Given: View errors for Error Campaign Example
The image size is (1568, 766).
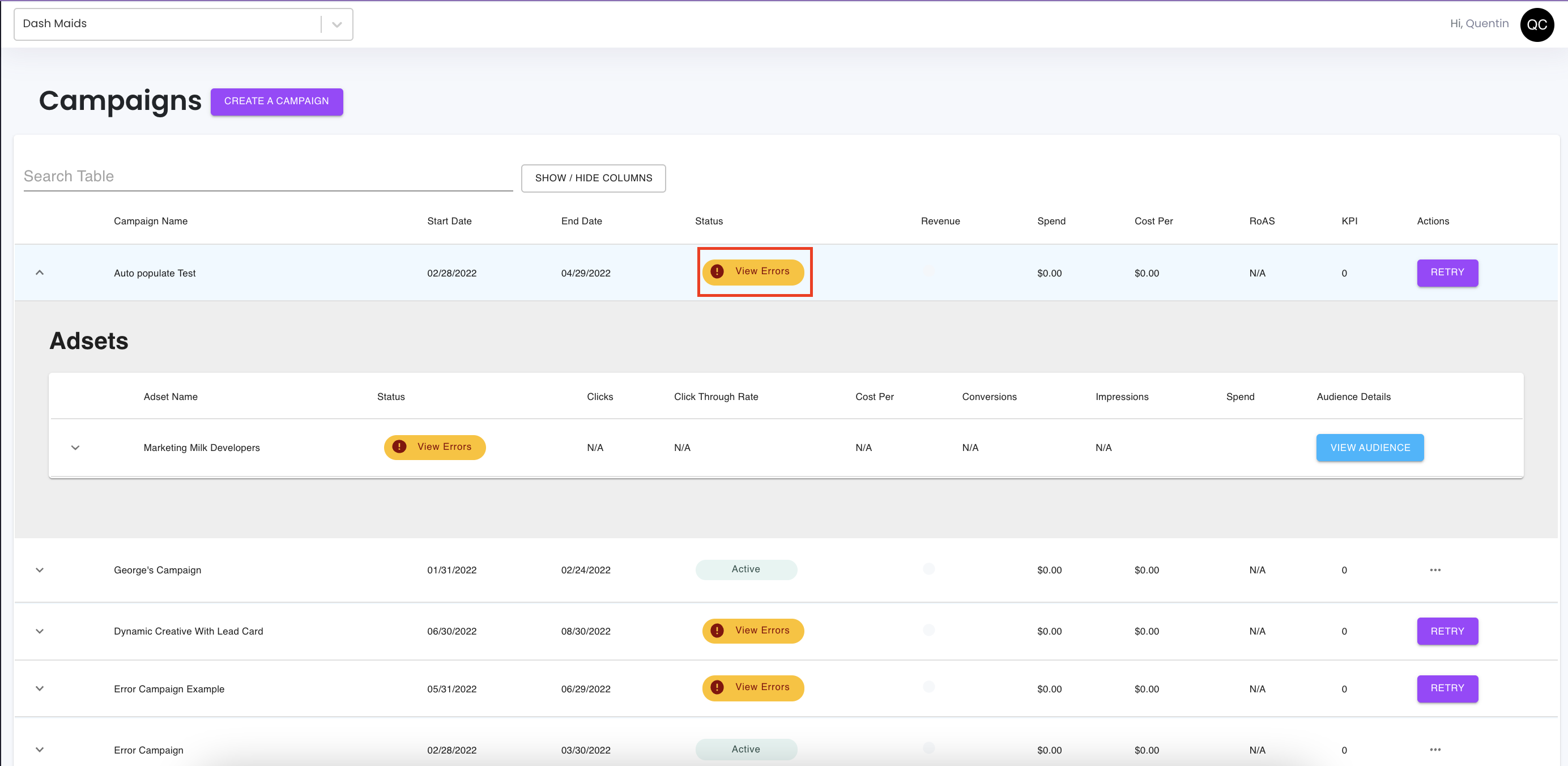Looking at the screenshot, I should (x=753, y=687).
